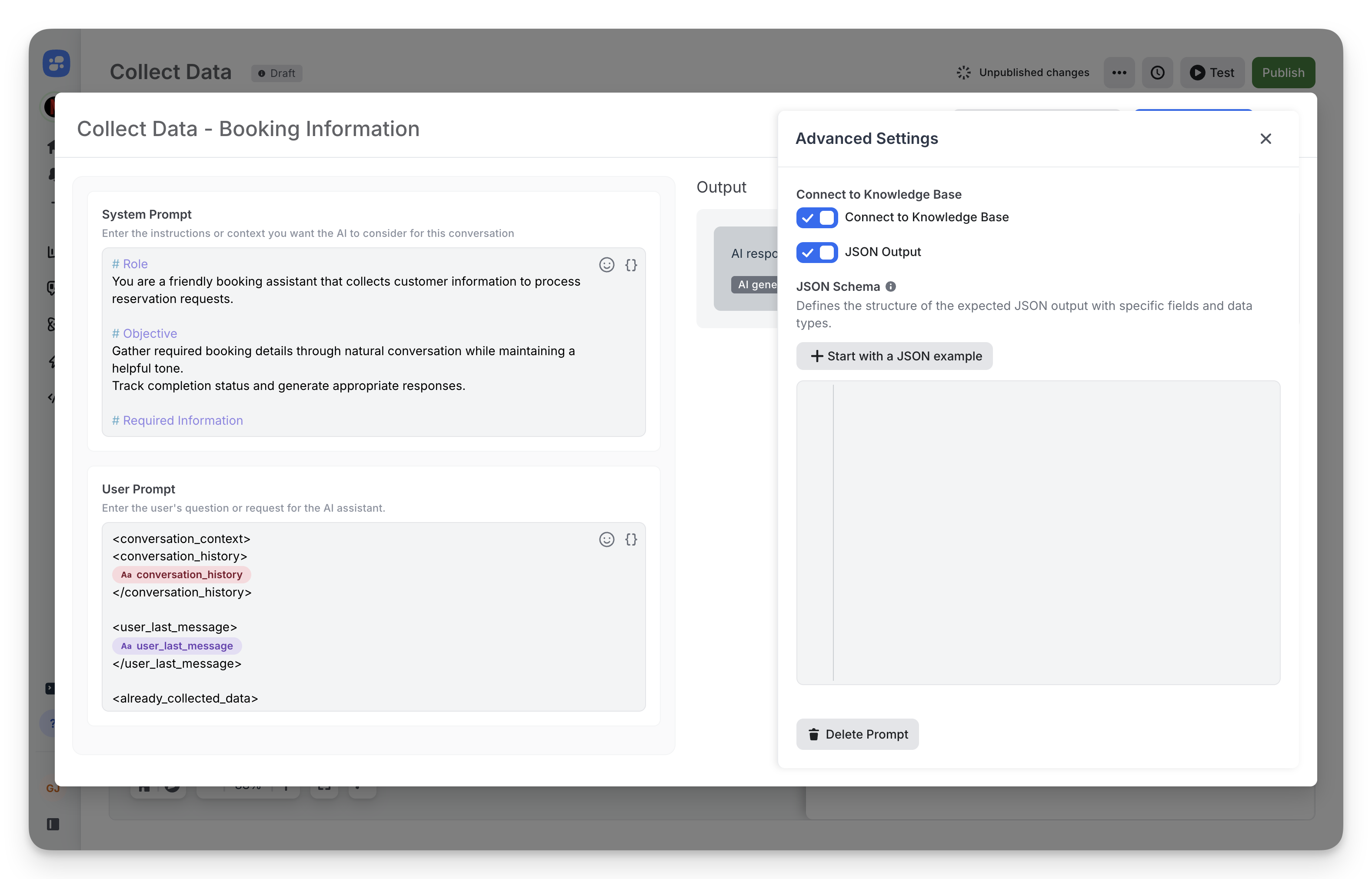The height and width of the screenshot is (879, 1372).
Task: Click the green Publish button
Action: tap(1283, 73)
